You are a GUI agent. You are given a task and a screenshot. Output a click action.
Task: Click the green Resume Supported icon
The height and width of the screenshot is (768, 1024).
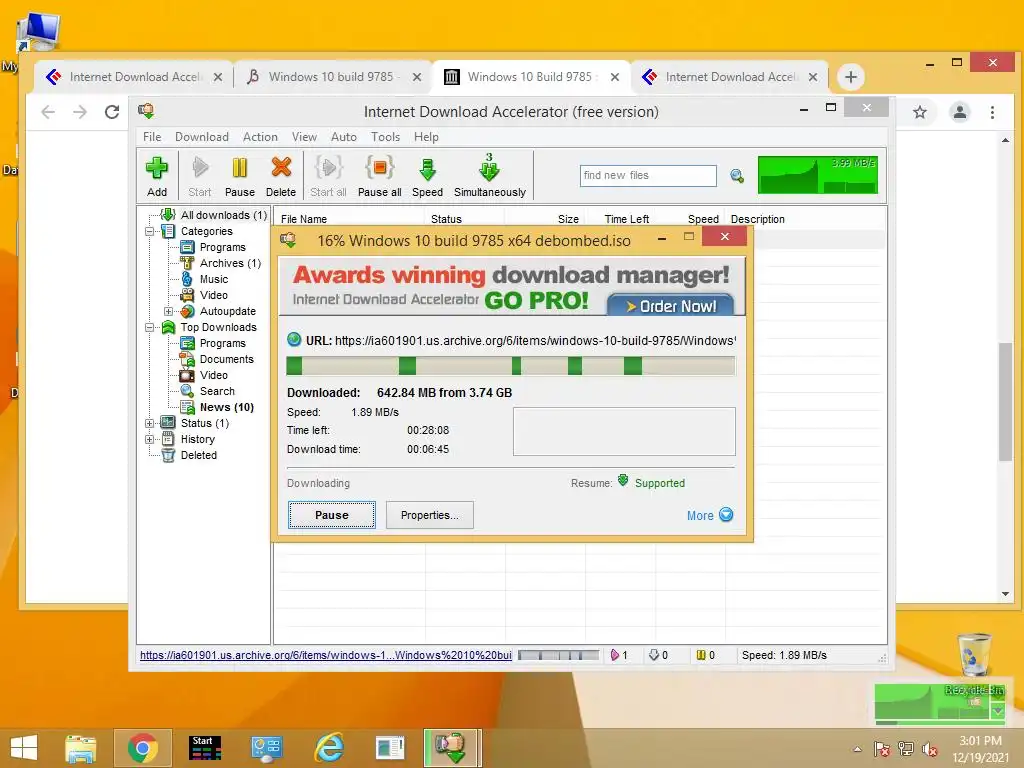[623, 481]
